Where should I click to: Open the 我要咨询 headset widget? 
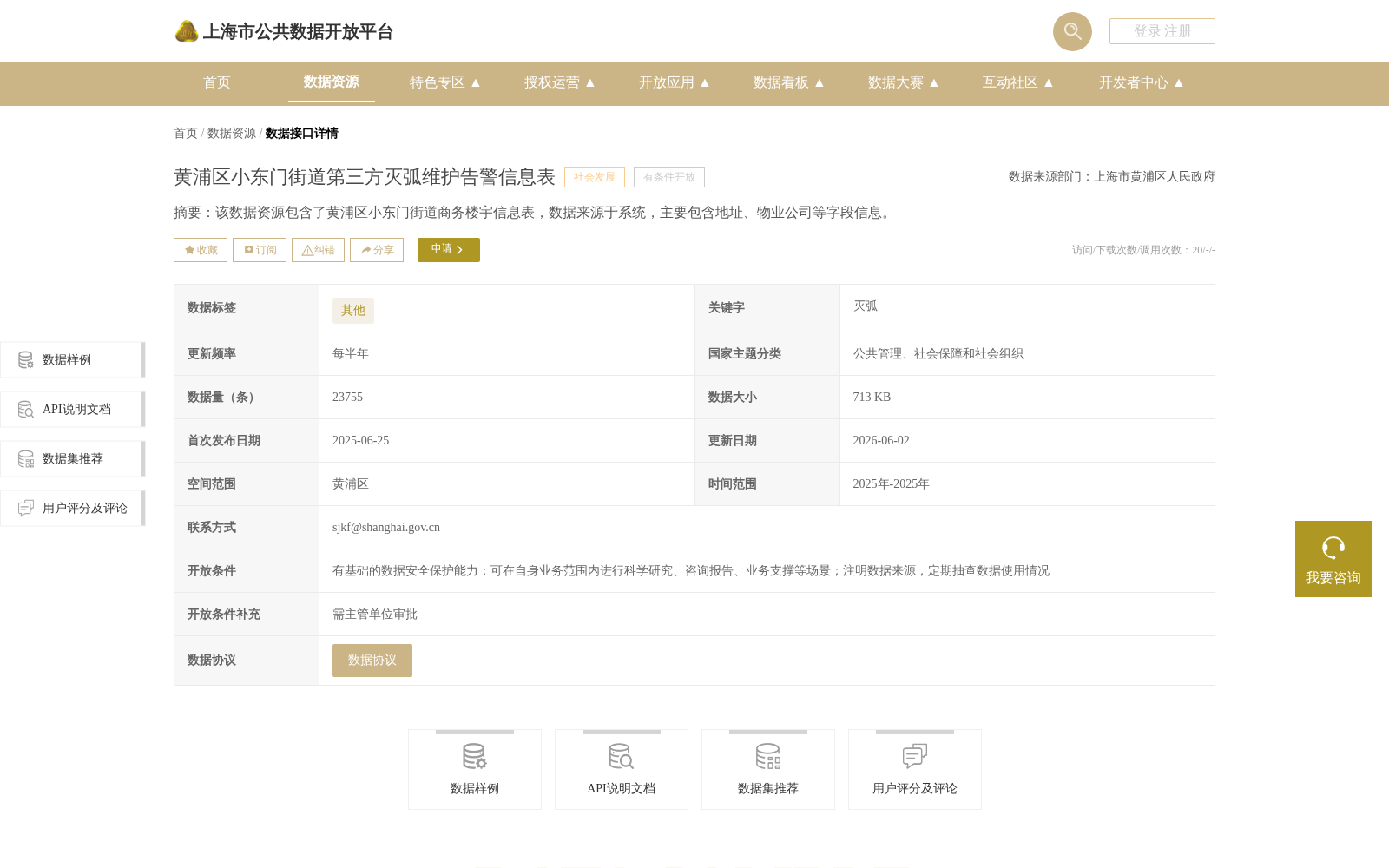[1333, 559]
